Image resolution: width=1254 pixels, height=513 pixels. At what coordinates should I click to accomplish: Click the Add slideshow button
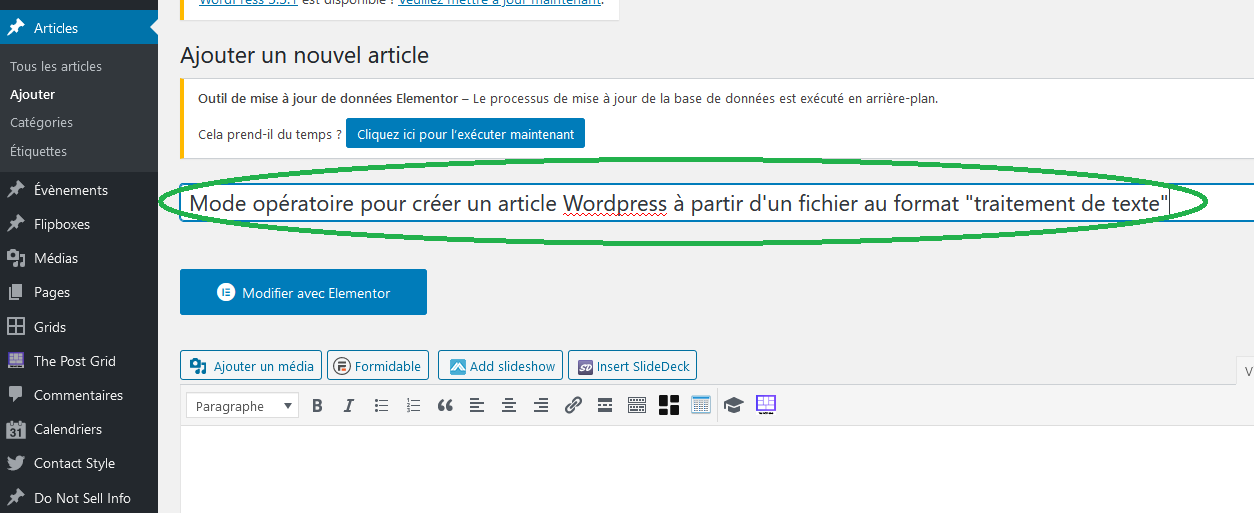point(501,366)
